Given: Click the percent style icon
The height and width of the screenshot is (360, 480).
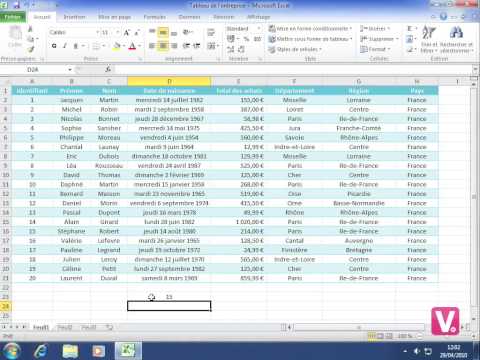Looking at the screenshot, I should click(x=246, y=39).
